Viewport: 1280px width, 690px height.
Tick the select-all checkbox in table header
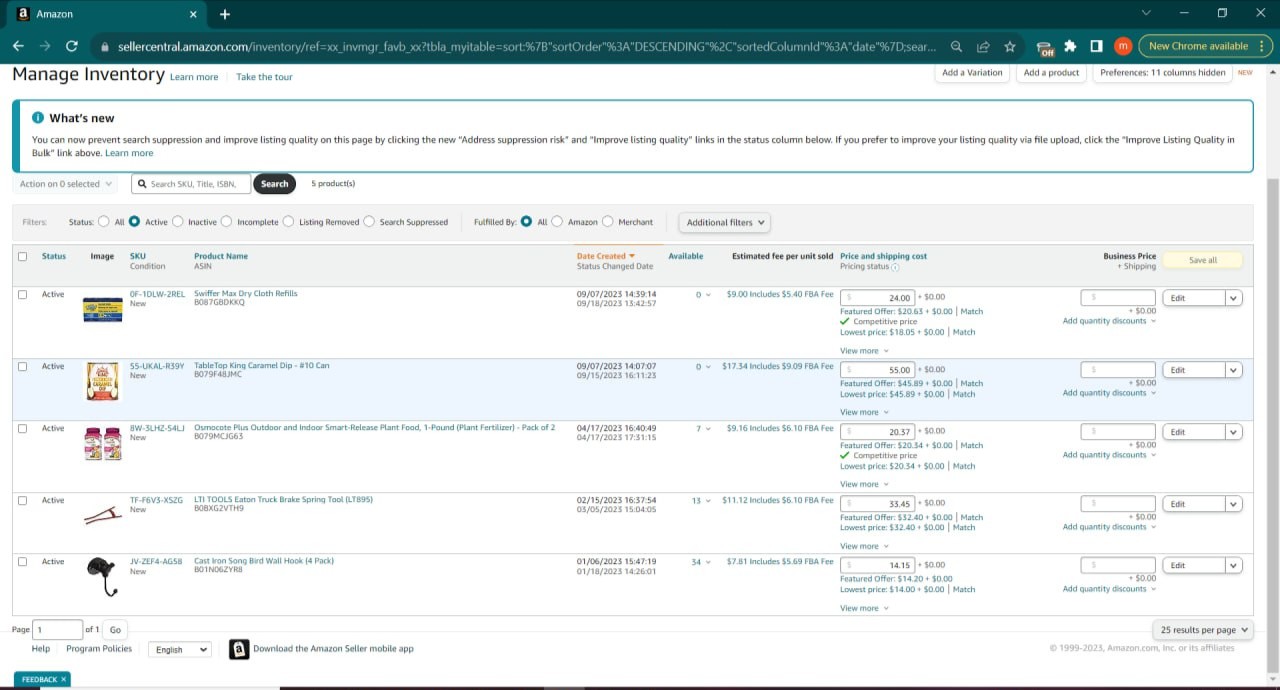click(x=23, y=256)
